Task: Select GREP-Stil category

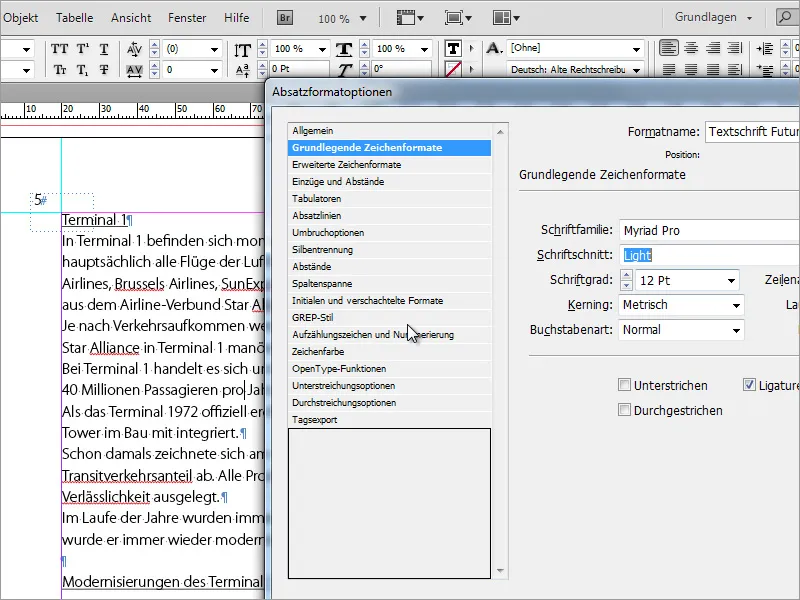Action: coord(389,317)
